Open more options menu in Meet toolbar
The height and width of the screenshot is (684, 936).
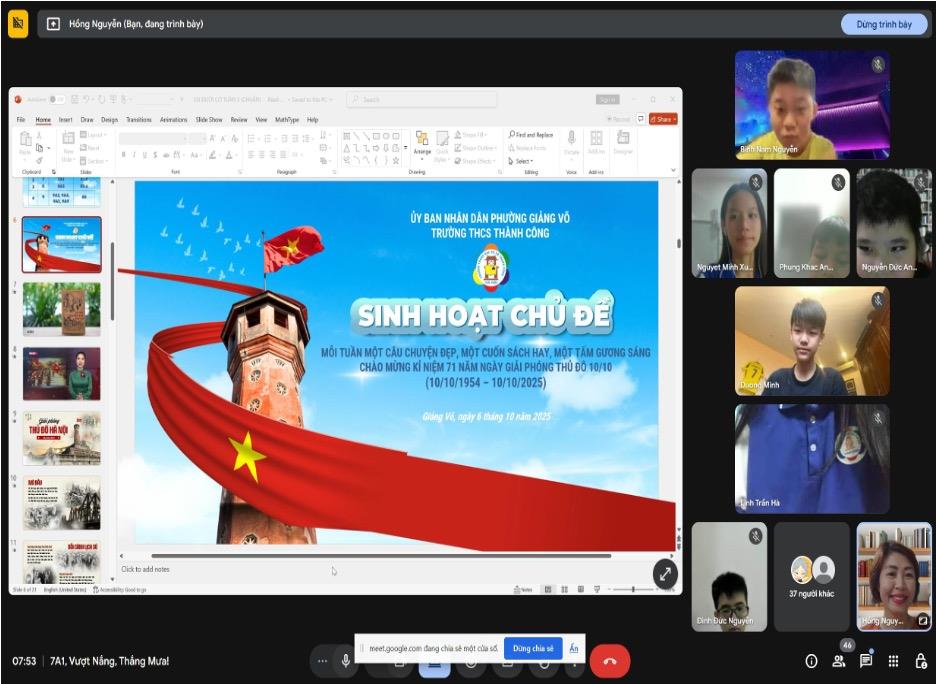pyautogui.click(x=321, y=661)
